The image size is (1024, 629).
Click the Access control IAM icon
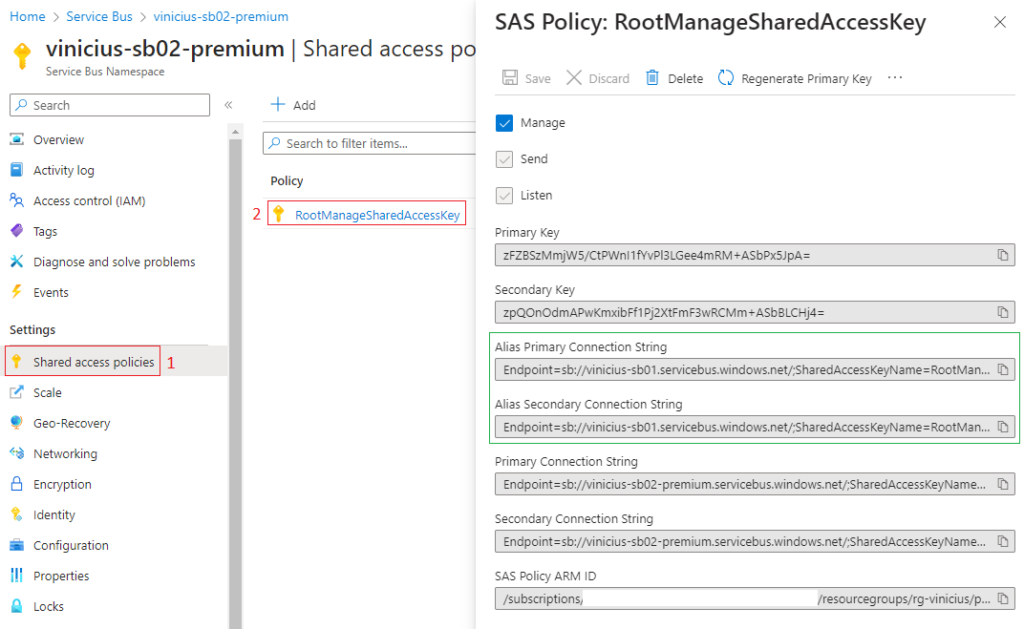pos(17,201)
